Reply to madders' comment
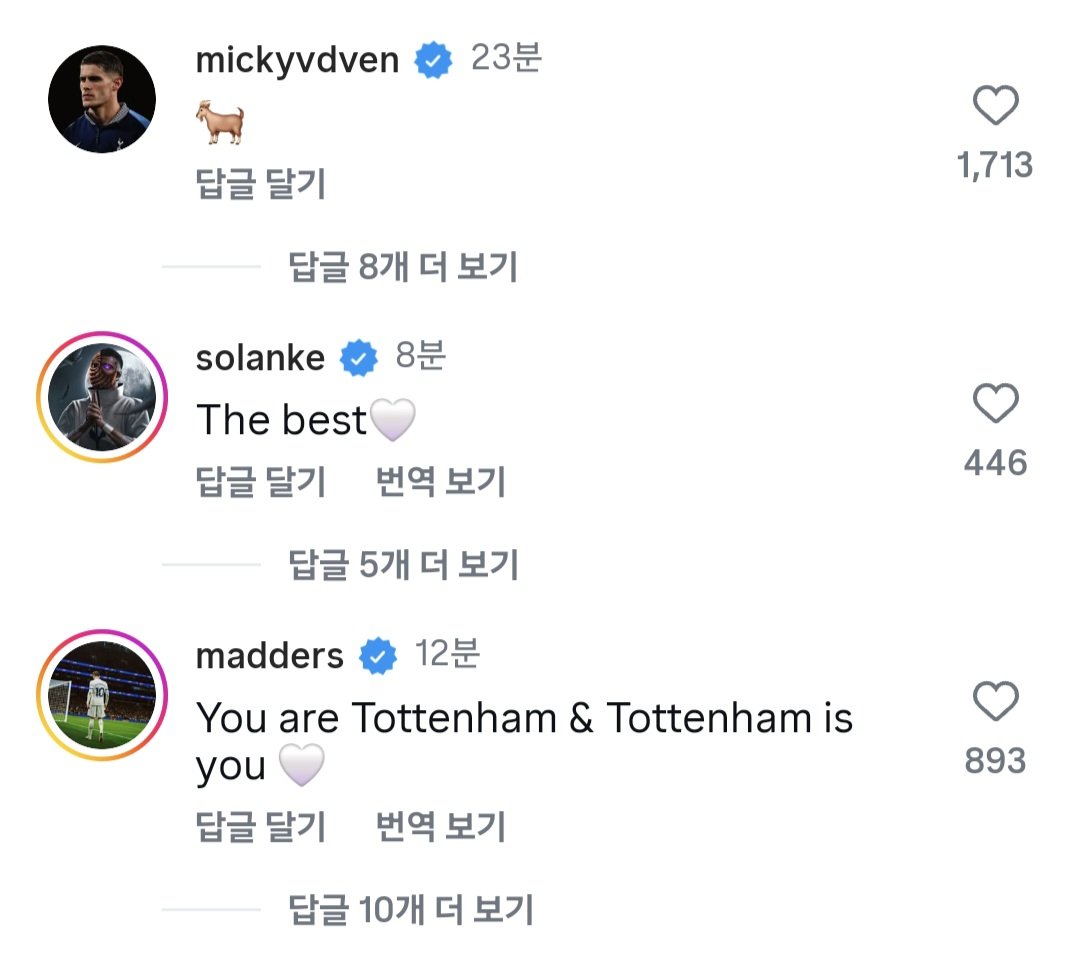 pos(261,827)
